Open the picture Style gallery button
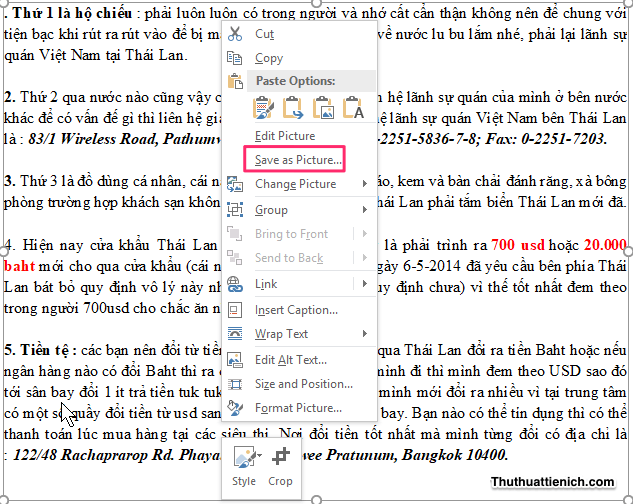633x504 pixels. pos(244,467)
